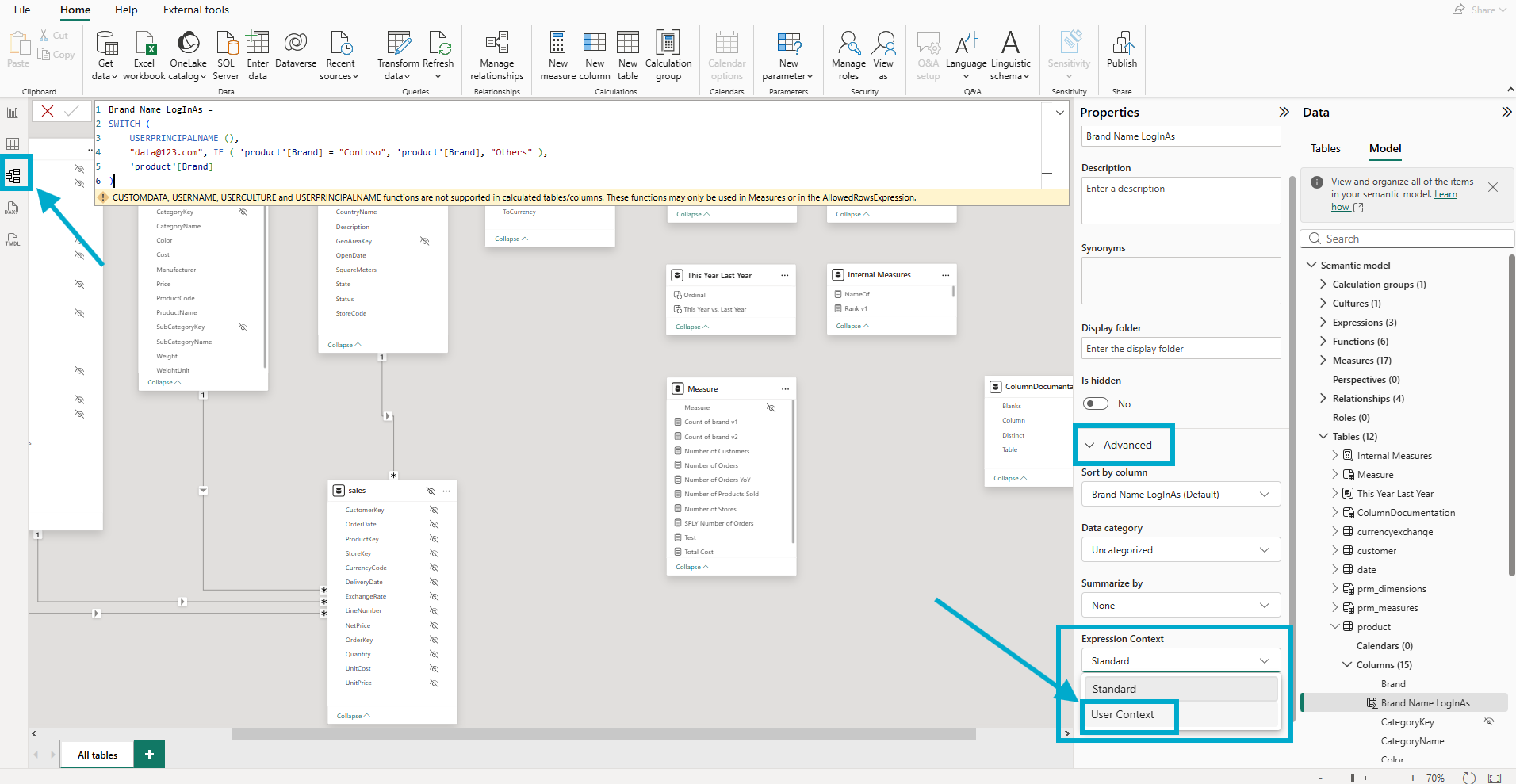Viewport: 1516px width, 784px height.
Task: Open Model view in sidebar
Action: tap(13, 176)
